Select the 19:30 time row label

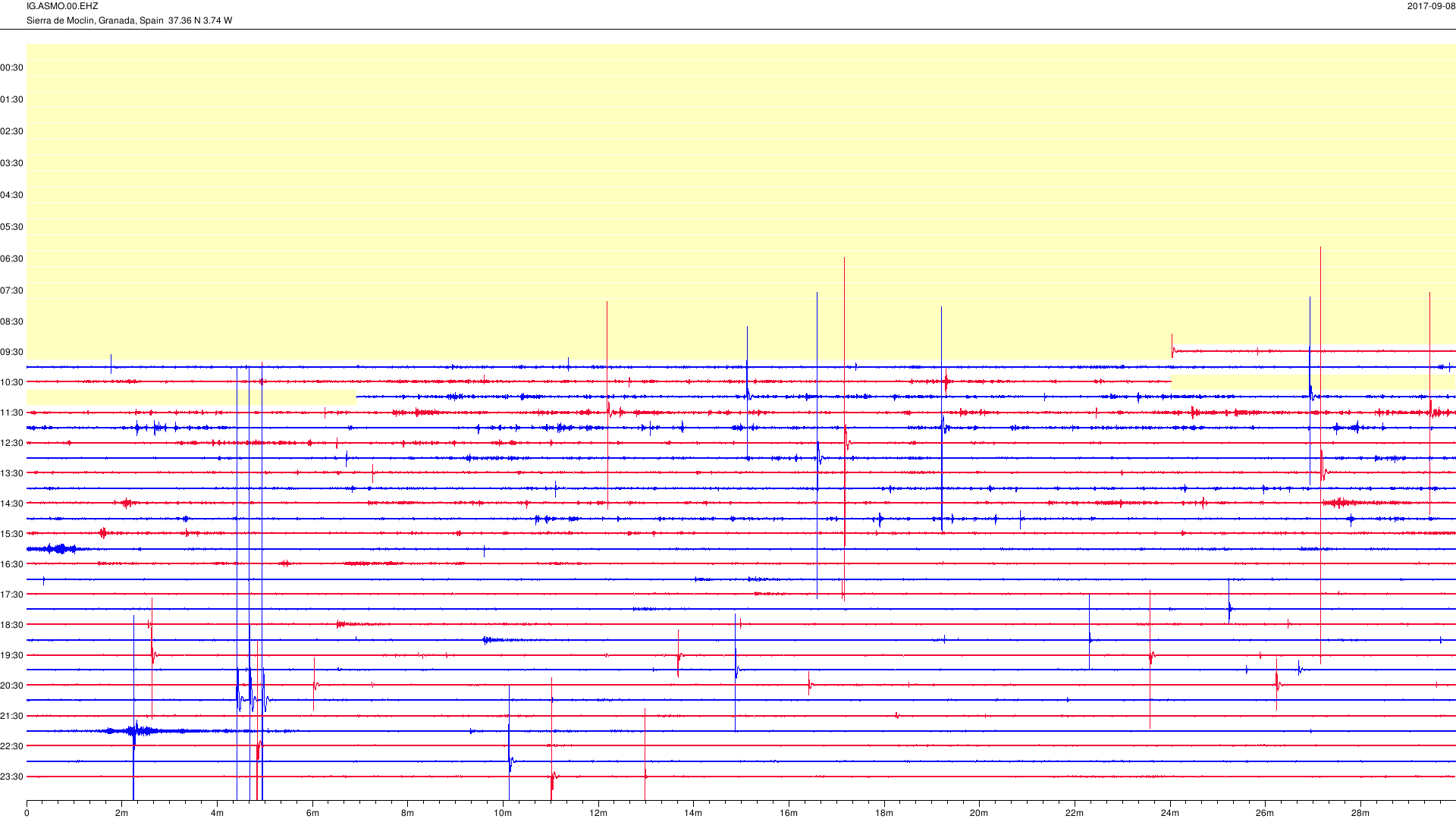click(12, 655)
